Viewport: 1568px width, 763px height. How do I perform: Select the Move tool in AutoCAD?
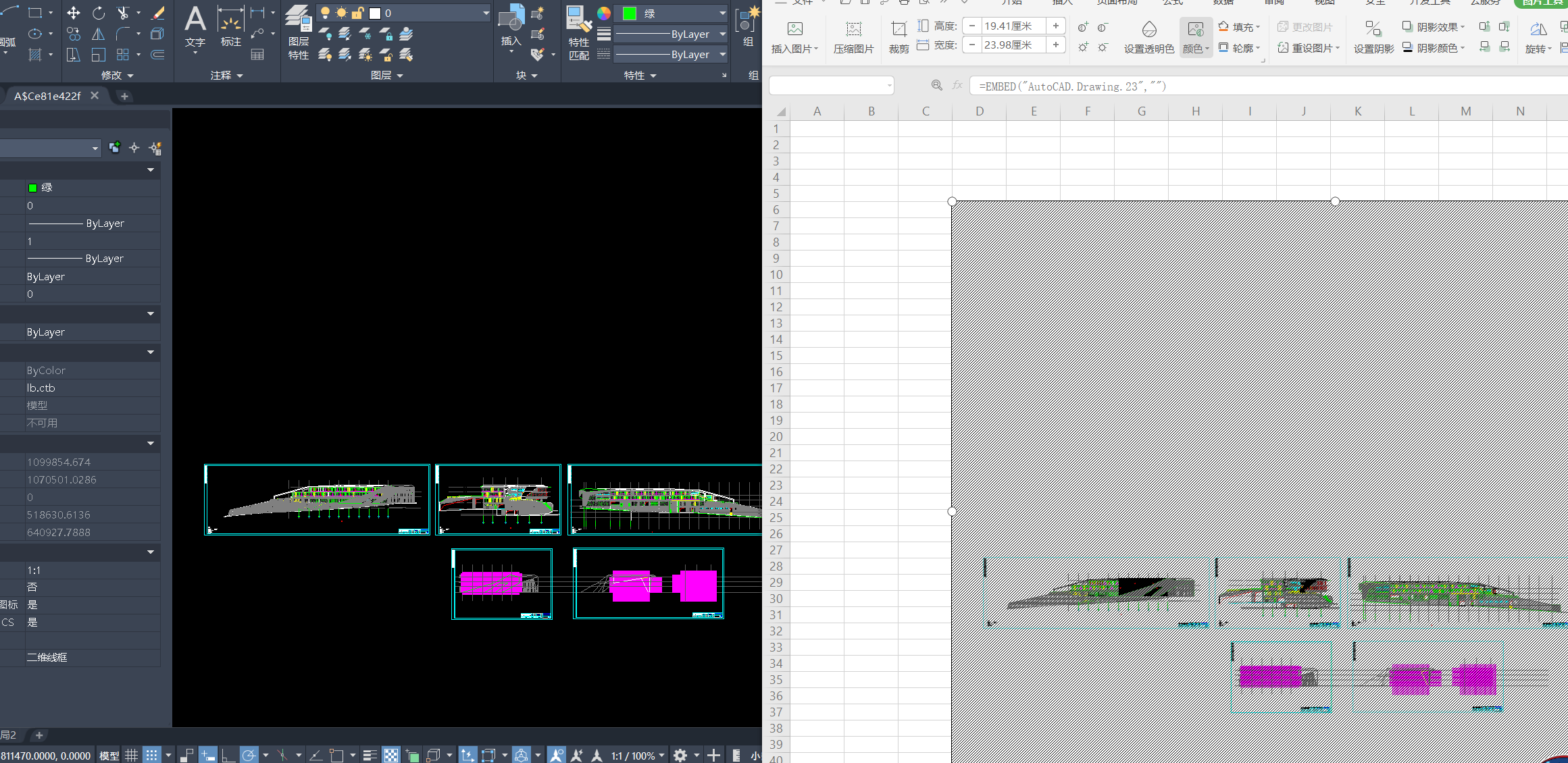pyautogui.click(x=73, y=13)
